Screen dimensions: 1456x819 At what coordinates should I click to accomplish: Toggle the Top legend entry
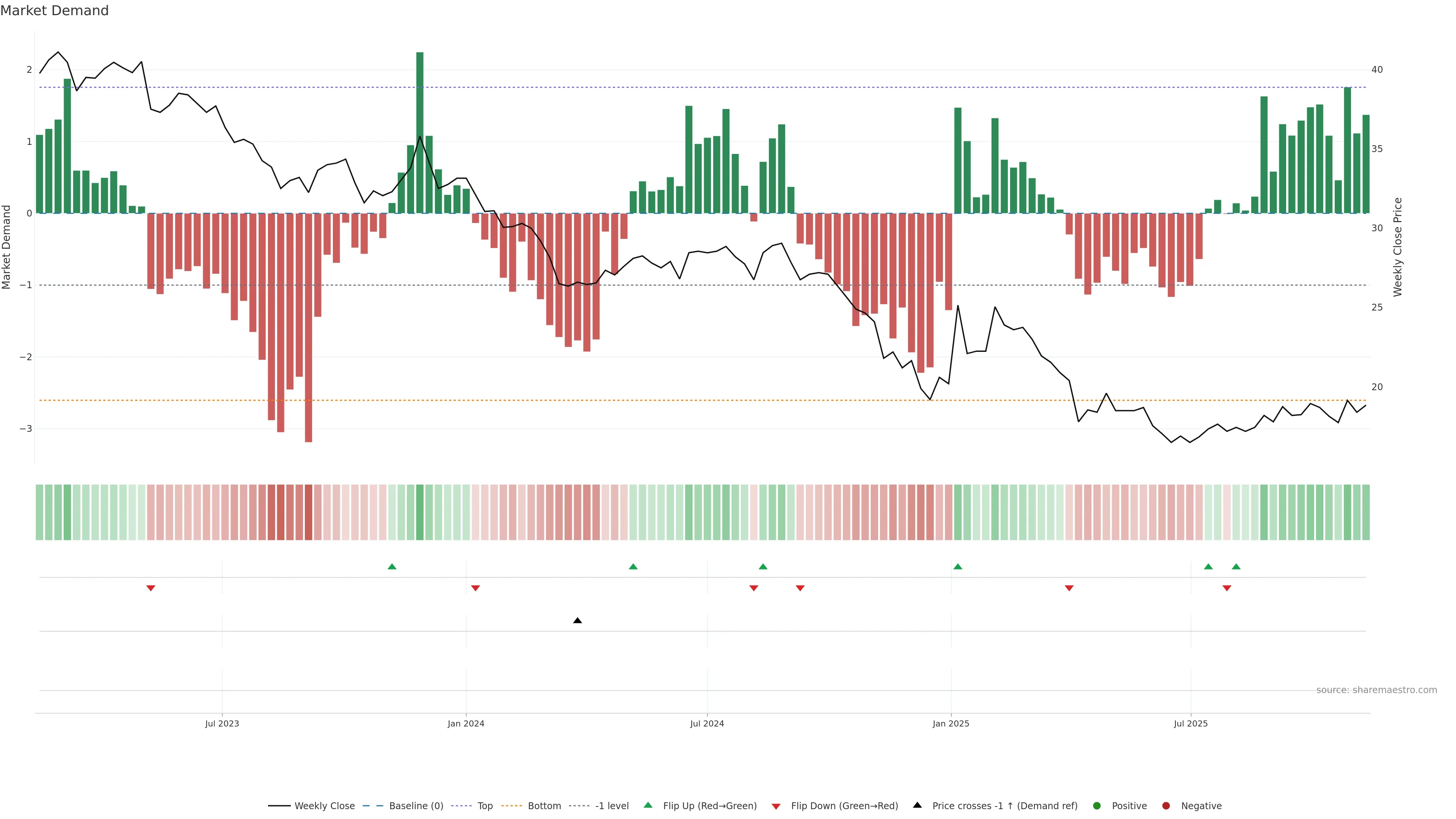485,806
